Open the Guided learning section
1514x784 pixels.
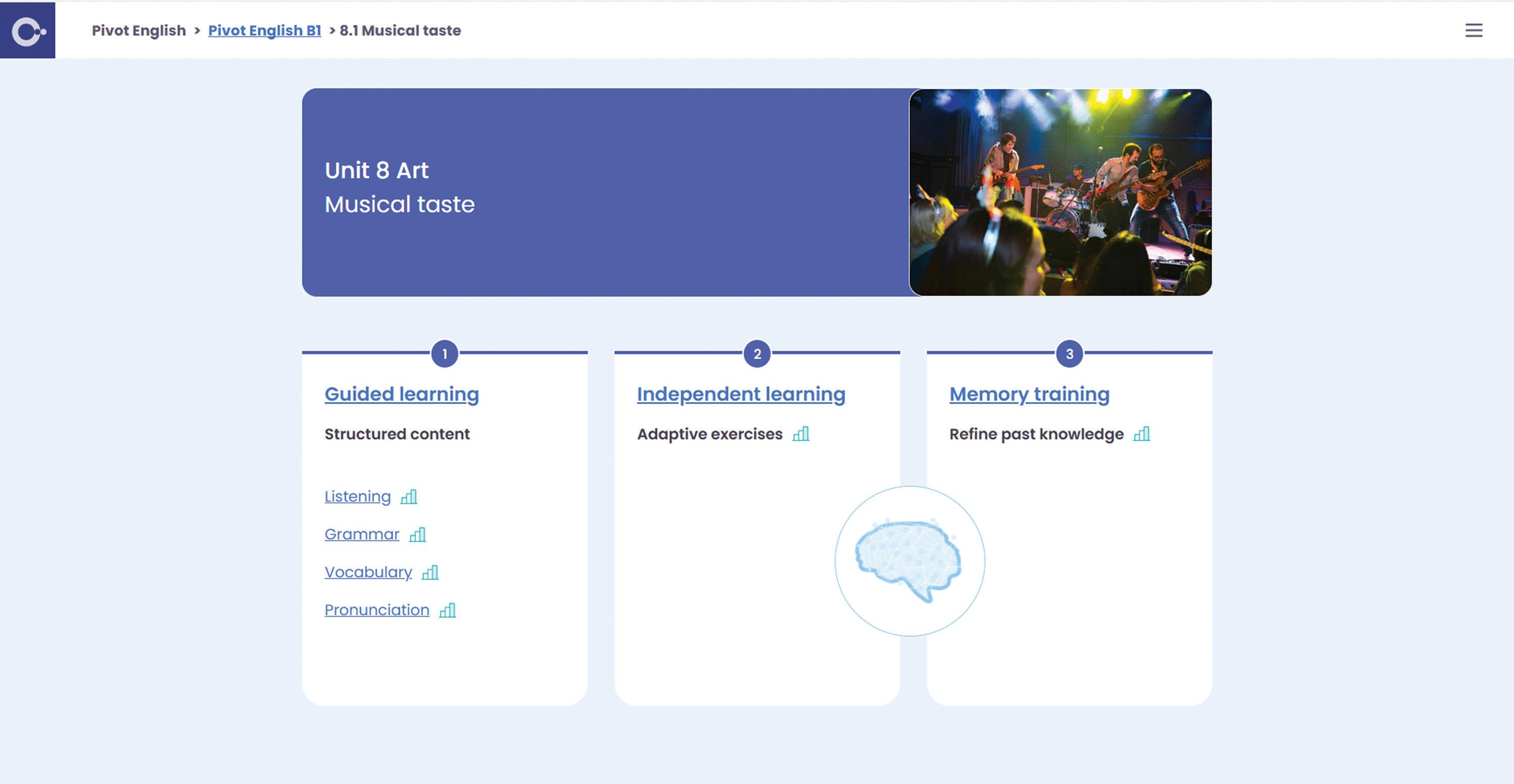(401, 394)
